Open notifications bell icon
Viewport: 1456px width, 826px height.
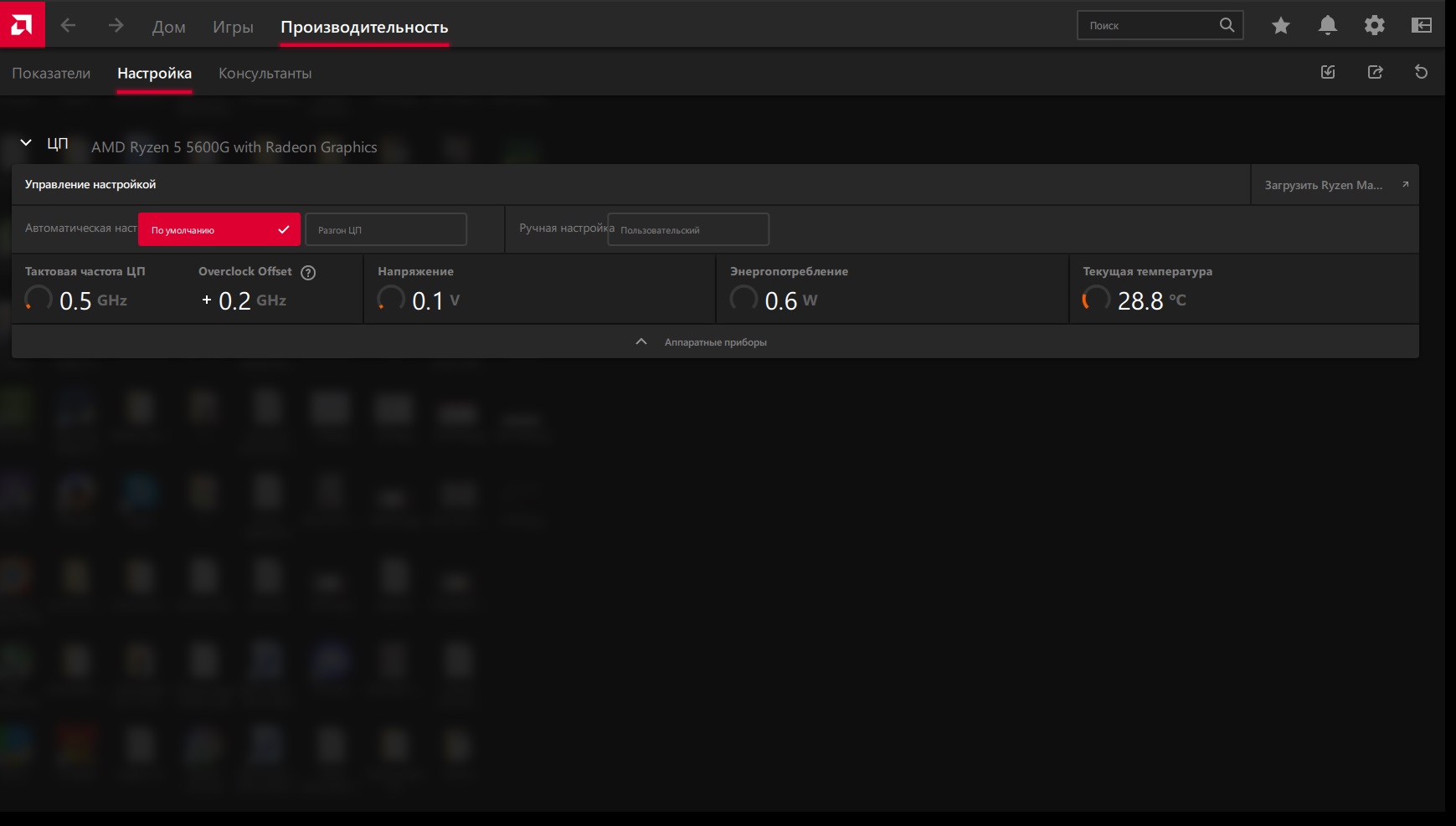point(1328,26)
